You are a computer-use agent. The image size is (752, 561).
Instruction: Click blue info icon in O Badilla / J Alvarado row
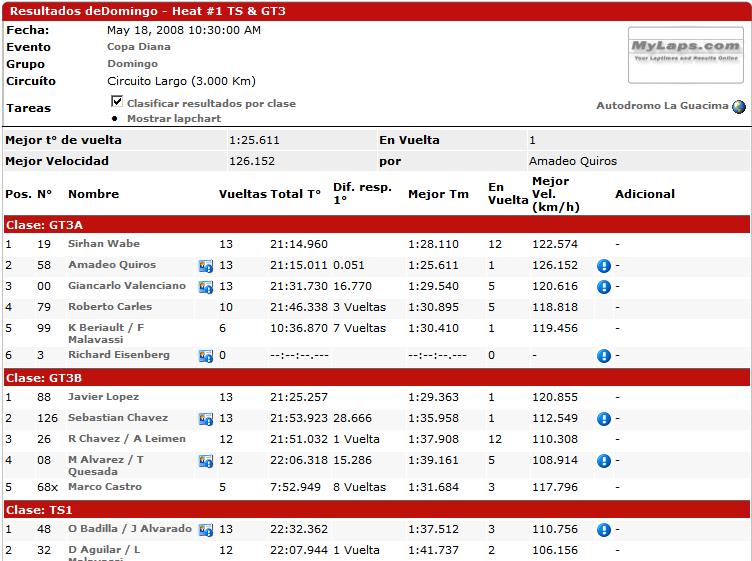click(604, 530)
